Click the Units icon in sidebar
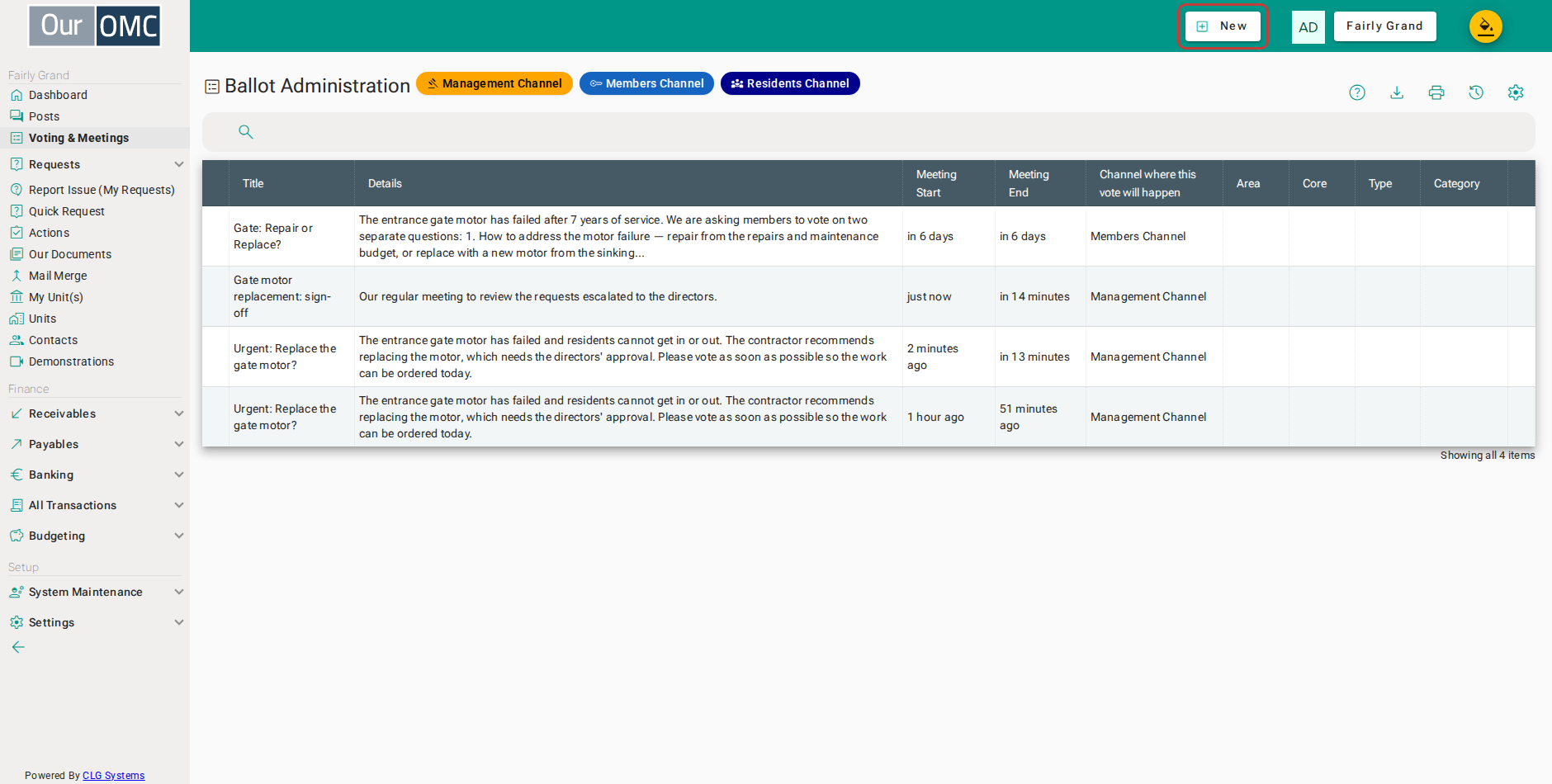The width and height of the screenshot is (1552, 784). [x=17, y=319]
